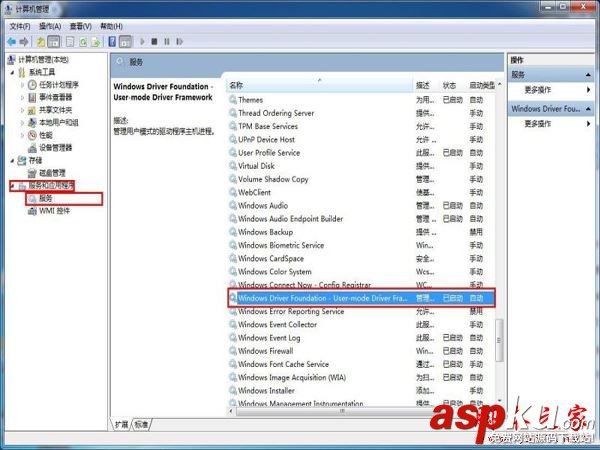This screenshot has height=450, width=600.
Task: Switch to the 标准 tab
Action: coord(141,424)
